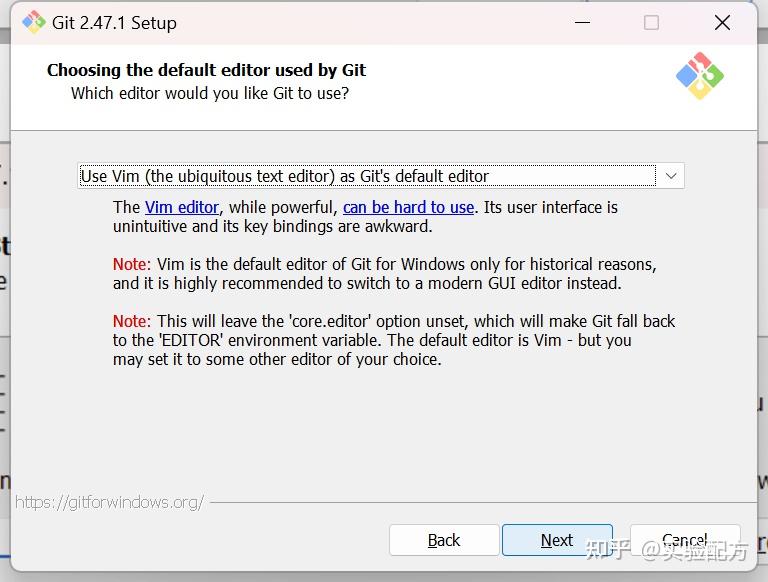Click the greyed-out maximize button

click(651, 23)
